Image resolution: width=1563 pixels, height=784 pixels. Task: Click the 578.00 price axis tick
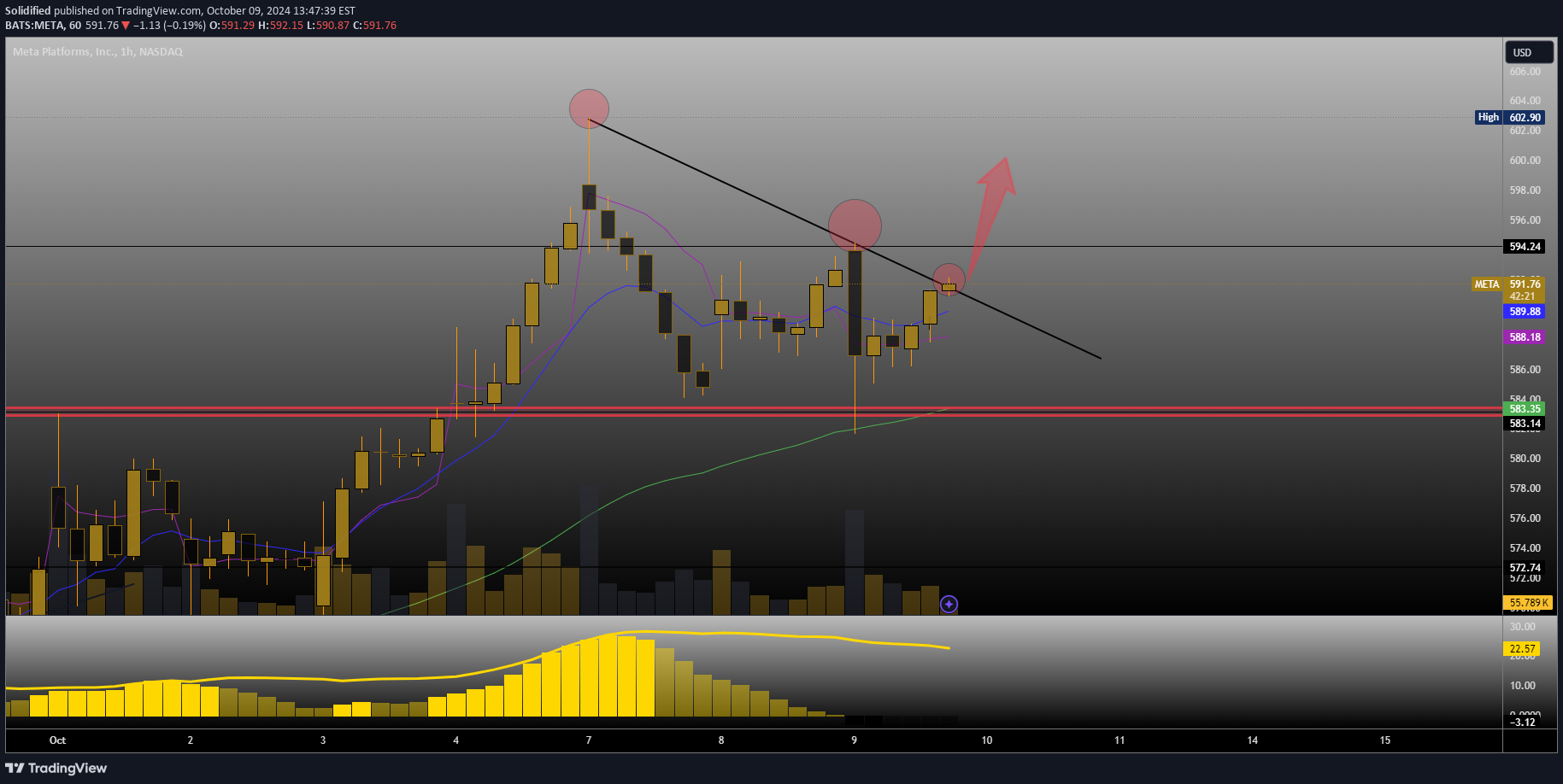[x=1525, y=489]
